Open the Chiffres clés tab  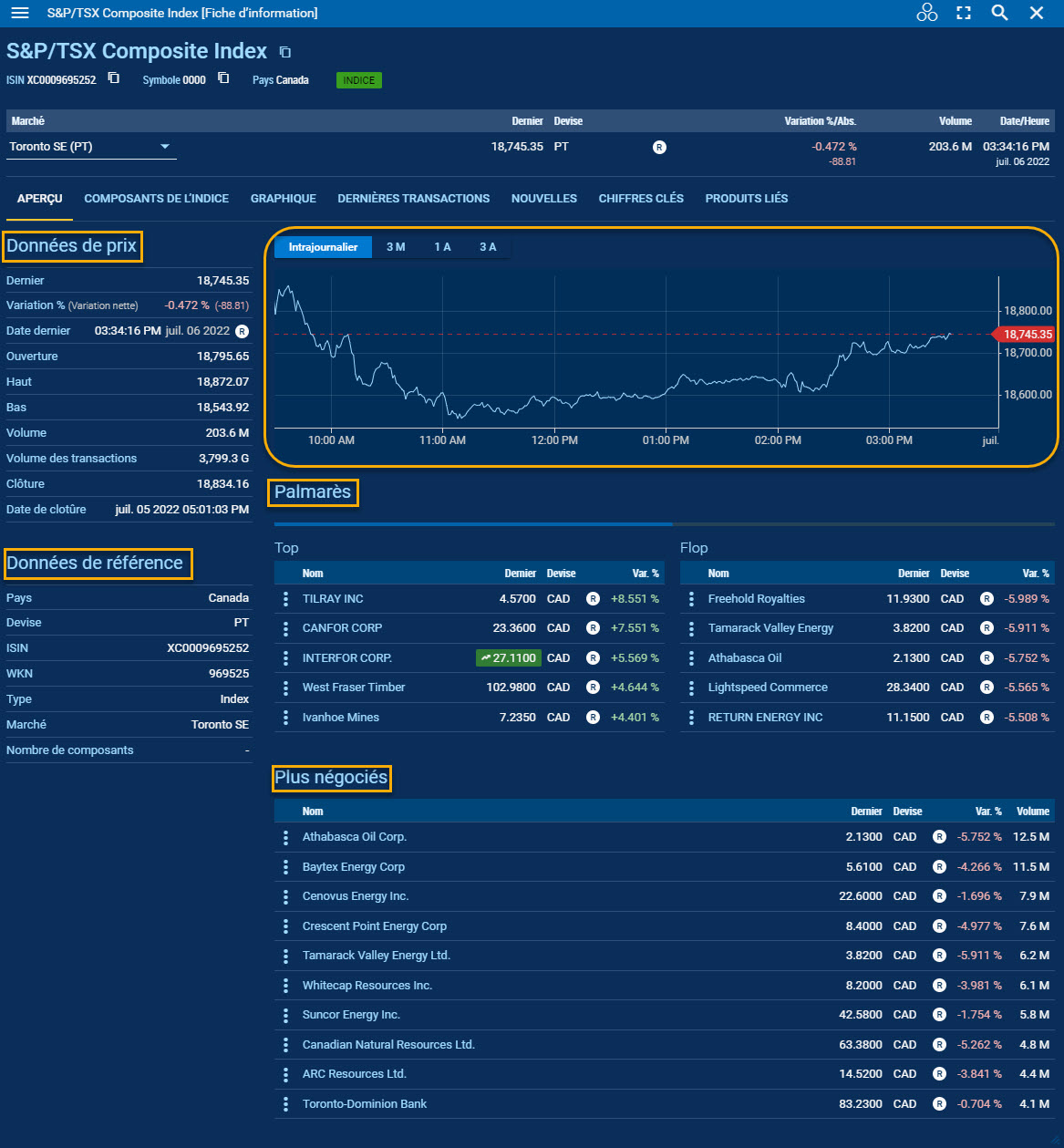tap(641, 199)
